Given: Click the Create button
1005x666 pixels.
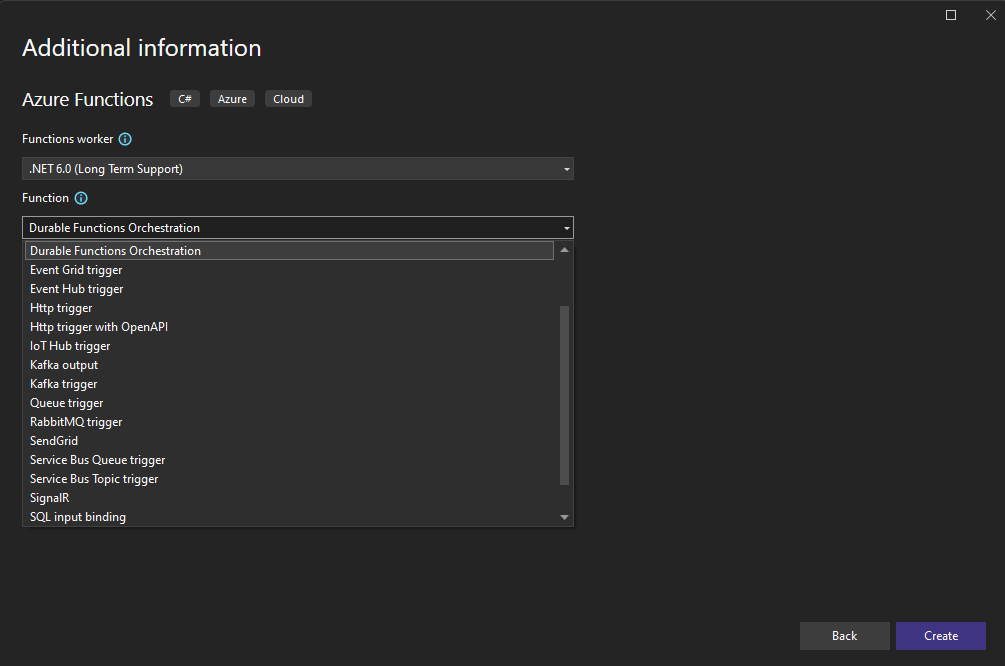Looking at the screenshot, I should point(940,636).
